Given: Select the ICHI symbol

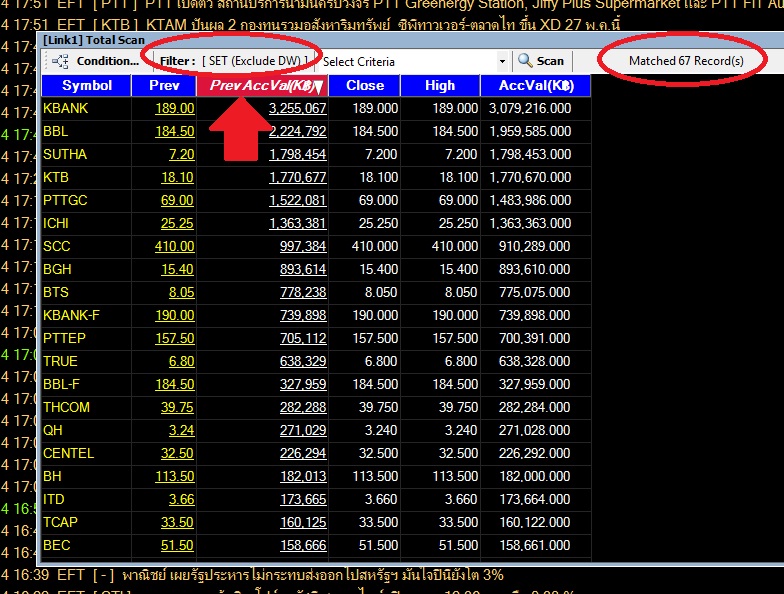Looking at the screenshot, I should [x=56, y=224].
